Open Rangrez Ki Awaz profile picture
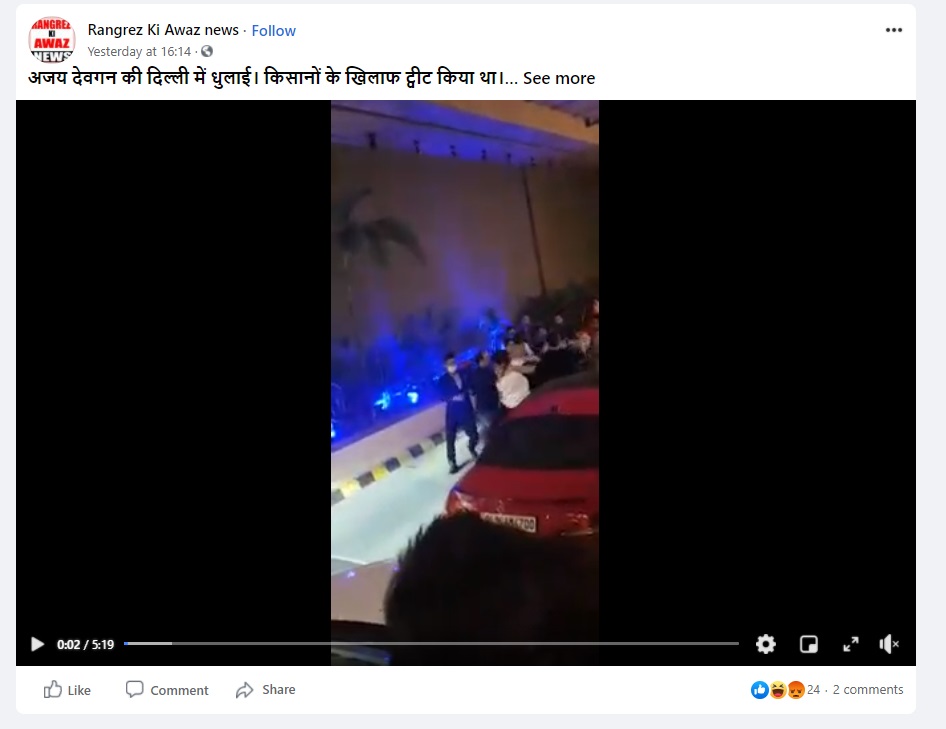Image resolution: width=946 pixels, height=729 pixels. click(x=51, y=40)
